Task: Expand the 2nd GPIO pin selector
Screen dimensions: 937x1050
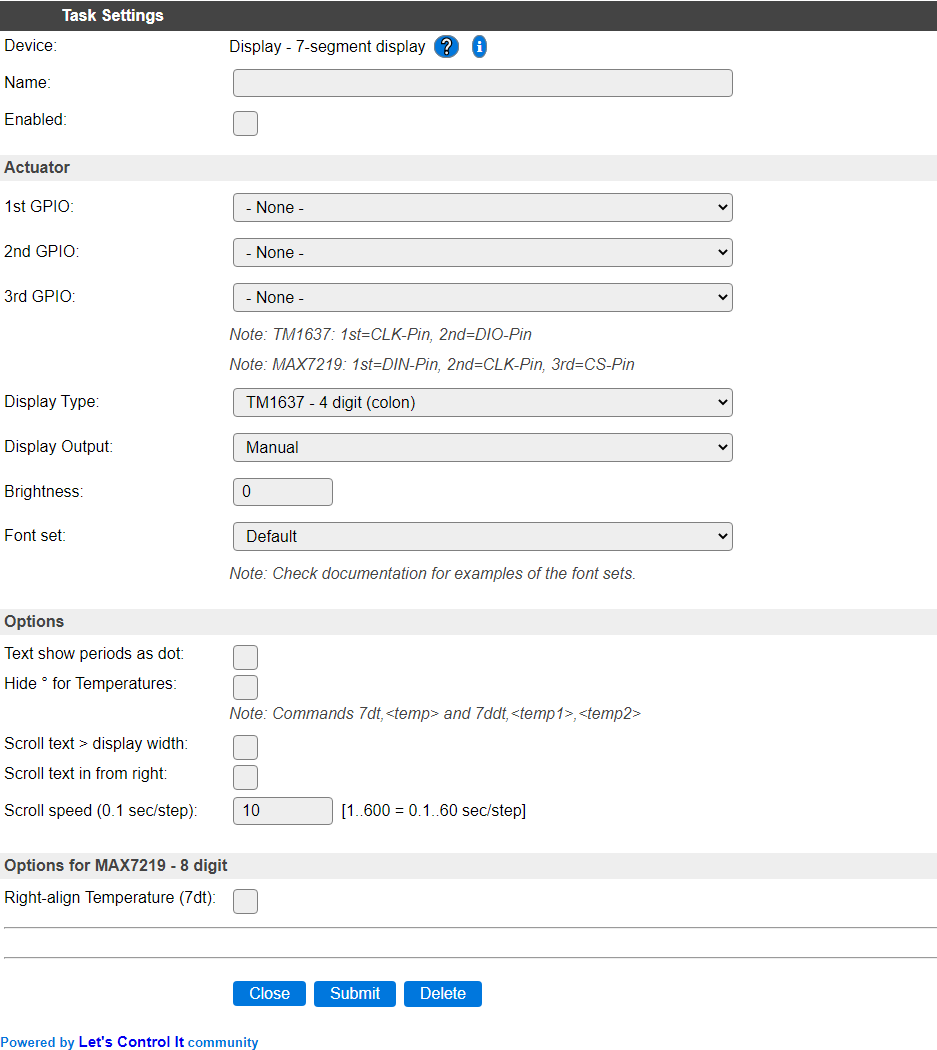Action: coord(482,252)
